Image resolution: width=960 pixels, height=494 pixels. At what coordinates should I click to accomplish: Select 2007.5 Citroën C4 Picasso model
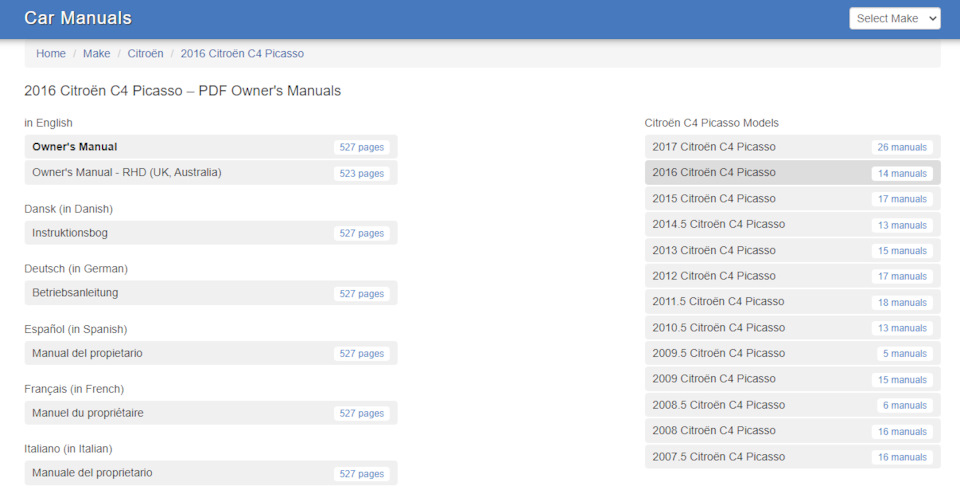(x=793, y=457)
